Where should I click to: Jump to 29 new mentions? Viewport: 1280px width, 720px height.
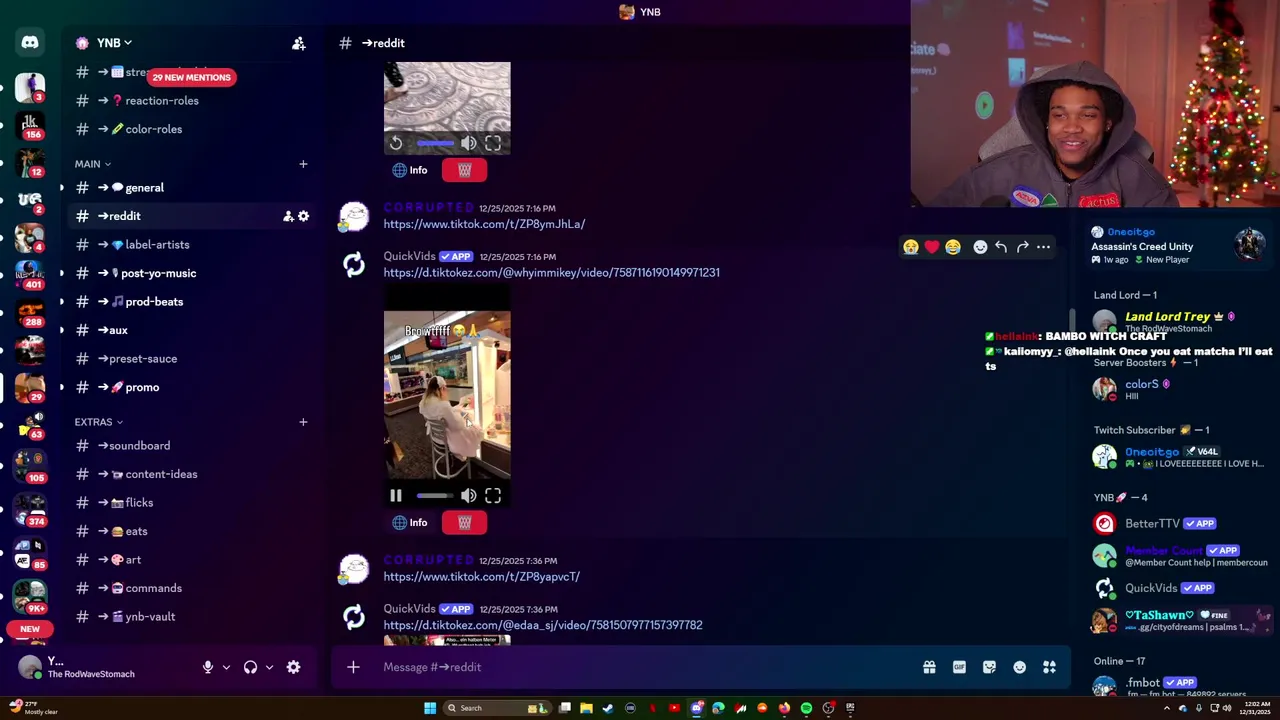tap(191, 77)
